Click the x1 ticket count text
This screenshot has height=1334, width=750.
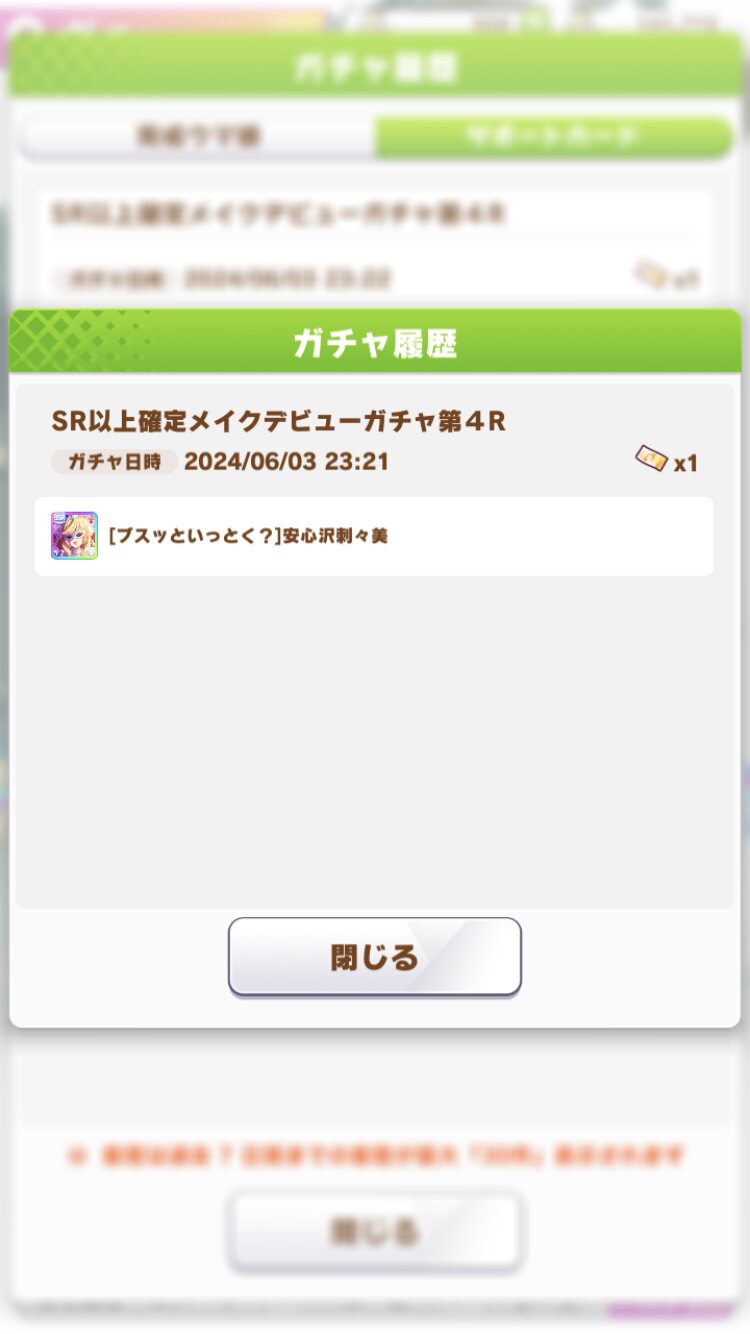tap(685, 463)
